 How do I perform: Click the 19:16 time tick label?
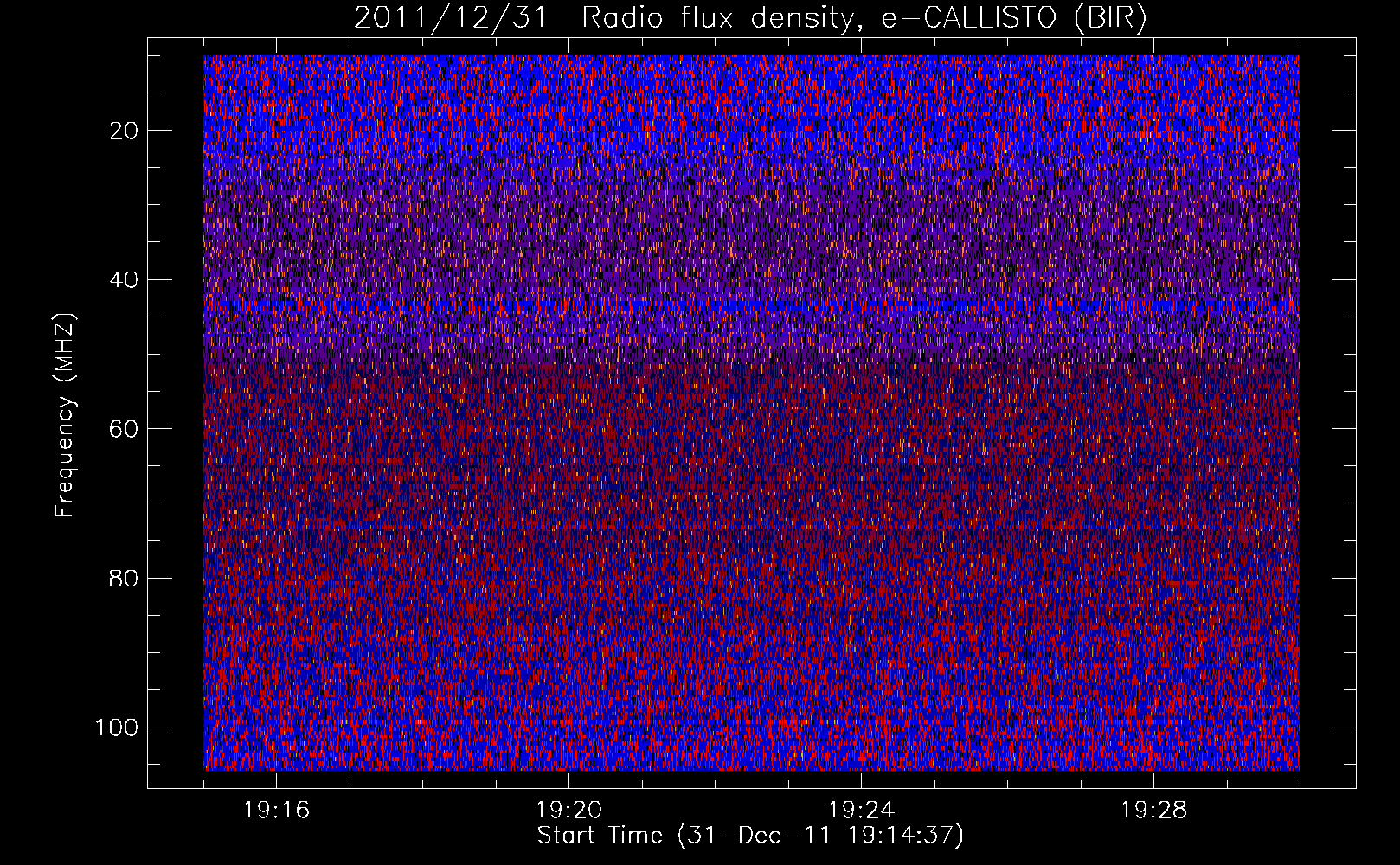[276, 811]
